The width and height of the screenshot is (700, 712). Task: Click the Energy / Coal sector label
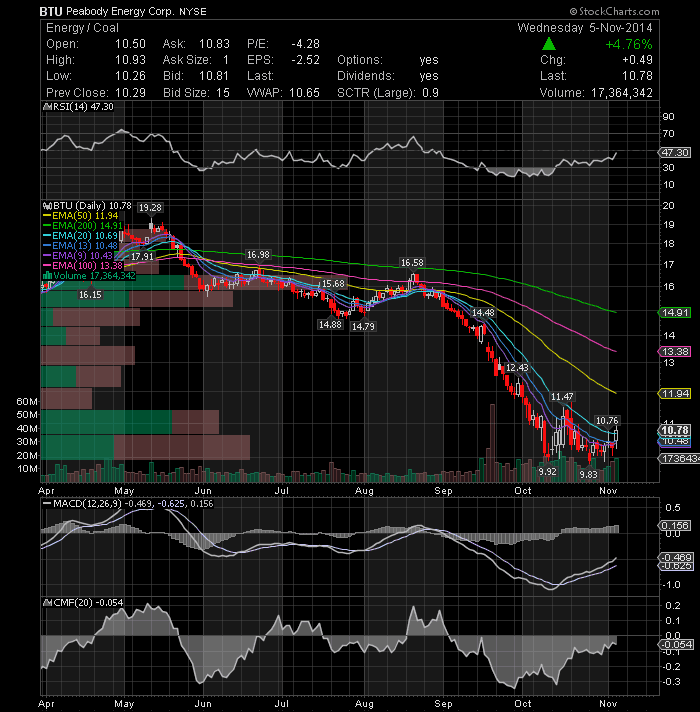click(82, 28)
